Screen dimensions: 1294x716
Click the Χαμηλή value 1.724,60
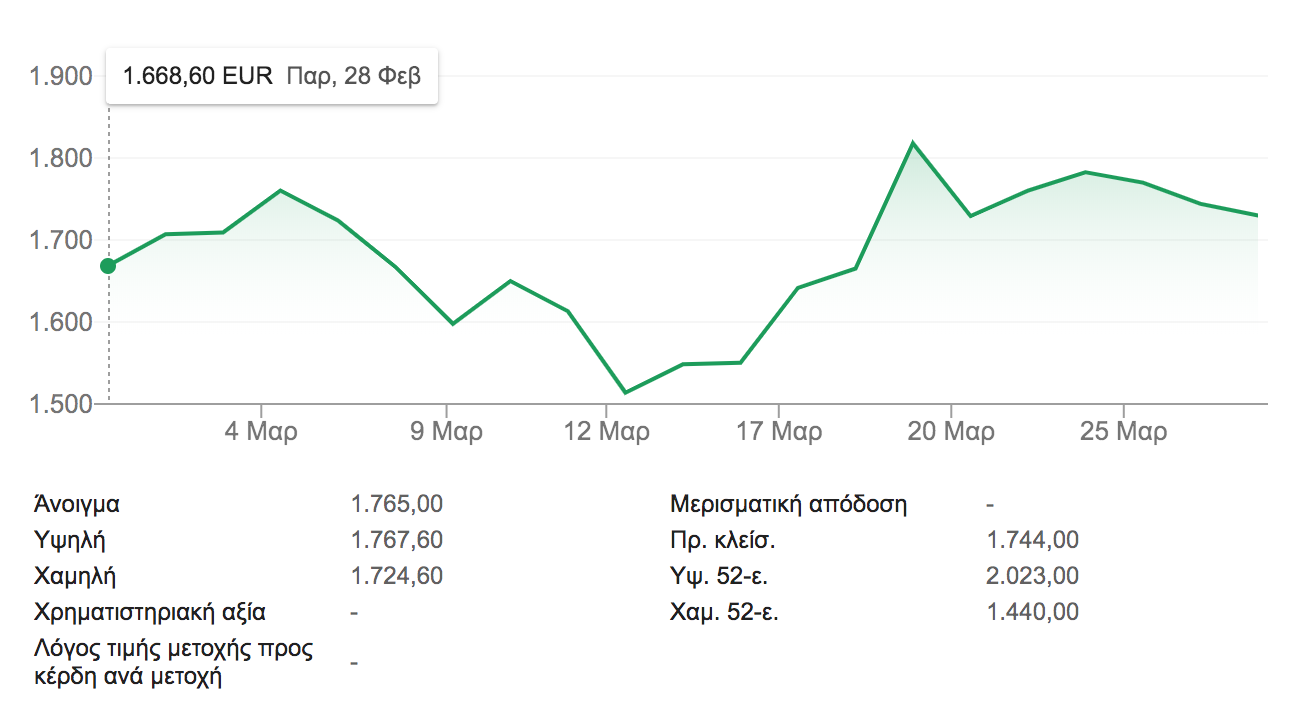(397, 576)
